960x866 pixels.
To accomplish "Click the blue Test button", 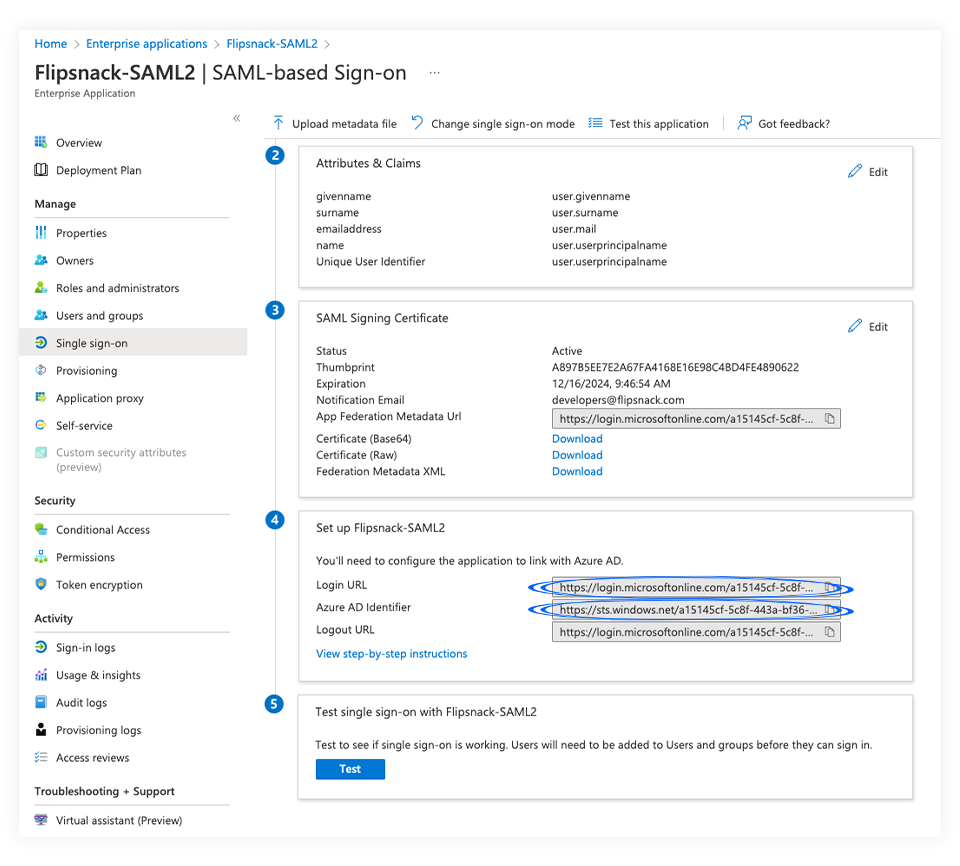I will (x=350, y=769).
